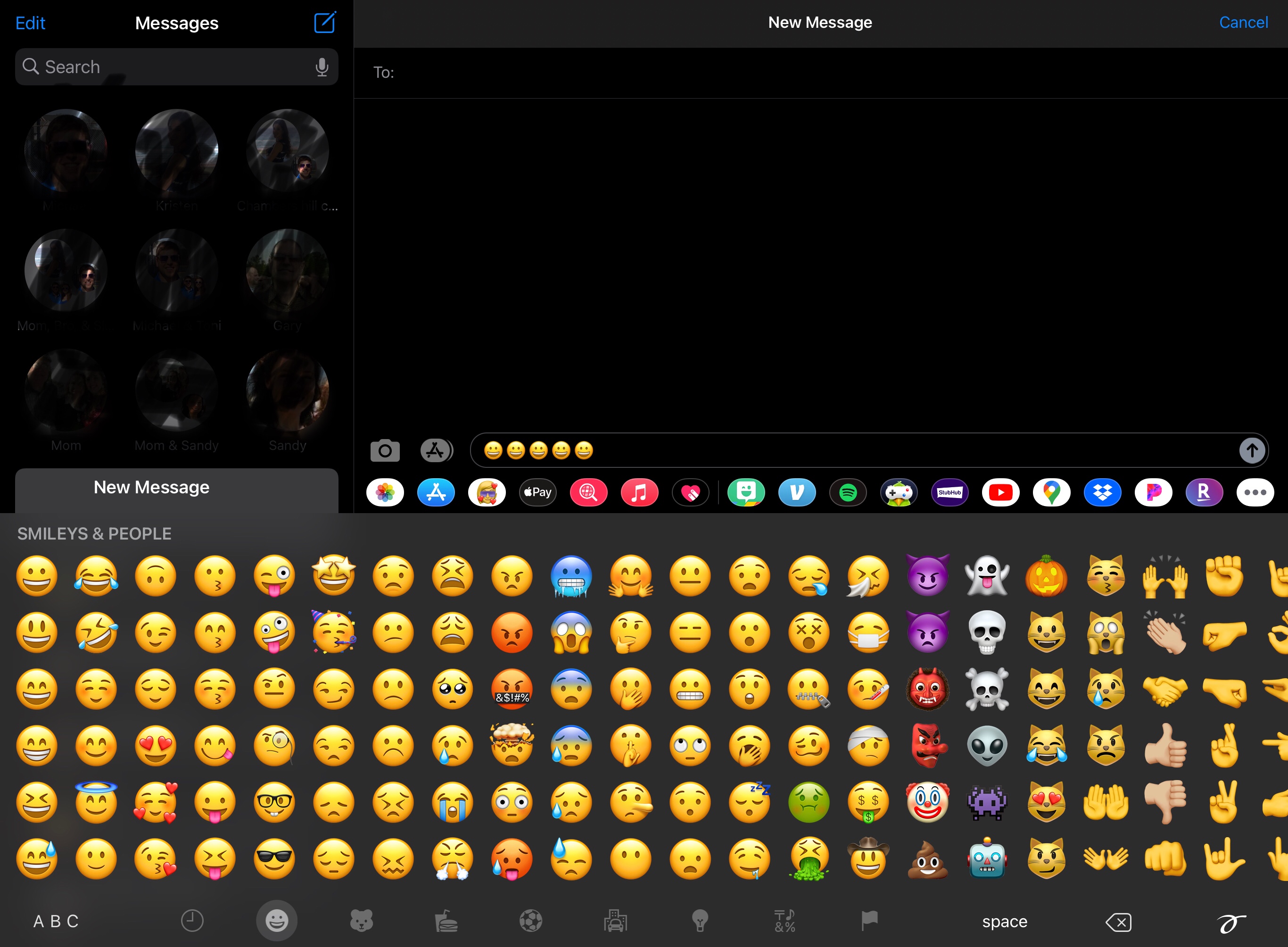Screen dimensions: 1288x947
Task: Switch keyboard to ABC letters
Action: click(x=56, y=921)
